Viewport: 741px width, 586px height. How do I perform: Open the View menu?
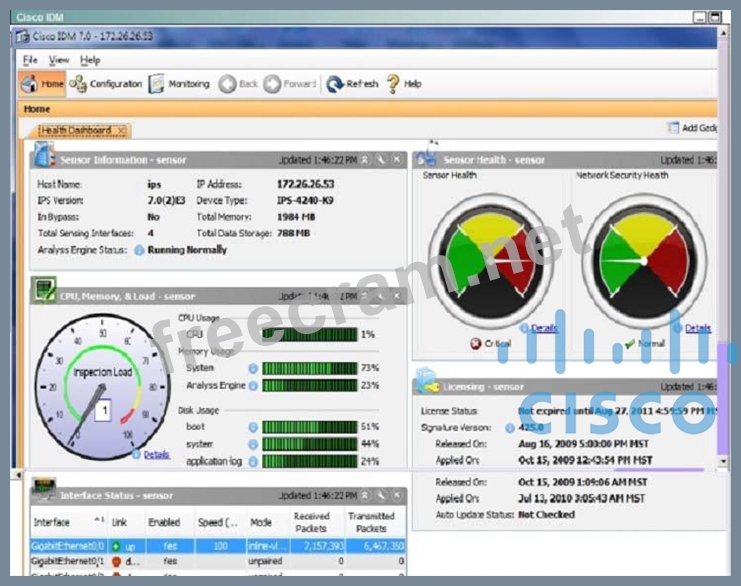coord(59,60)
